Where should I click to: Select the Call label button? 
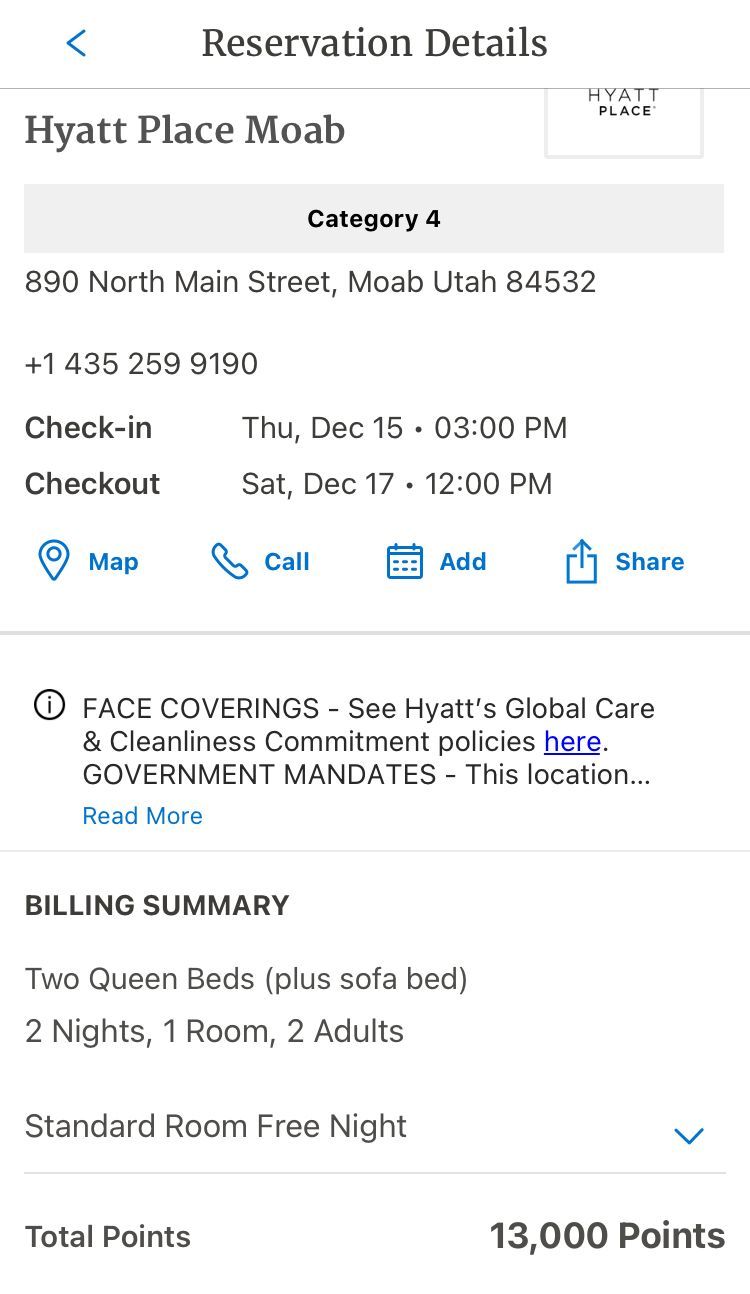(287, 561)
